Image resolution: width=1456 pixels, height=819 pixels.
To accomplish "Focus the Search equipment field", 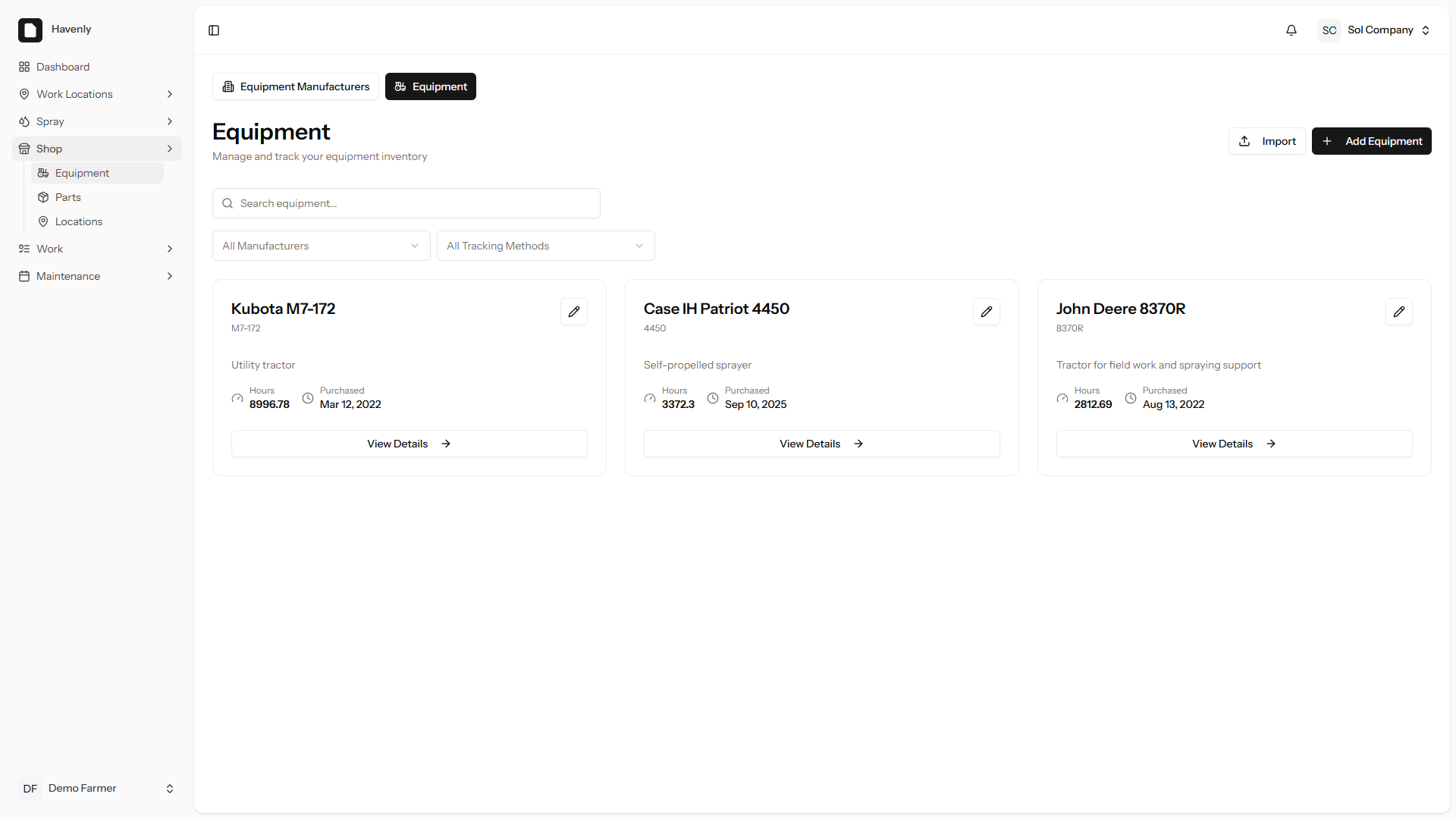I will pyautogui.click(x=406, y=203).
